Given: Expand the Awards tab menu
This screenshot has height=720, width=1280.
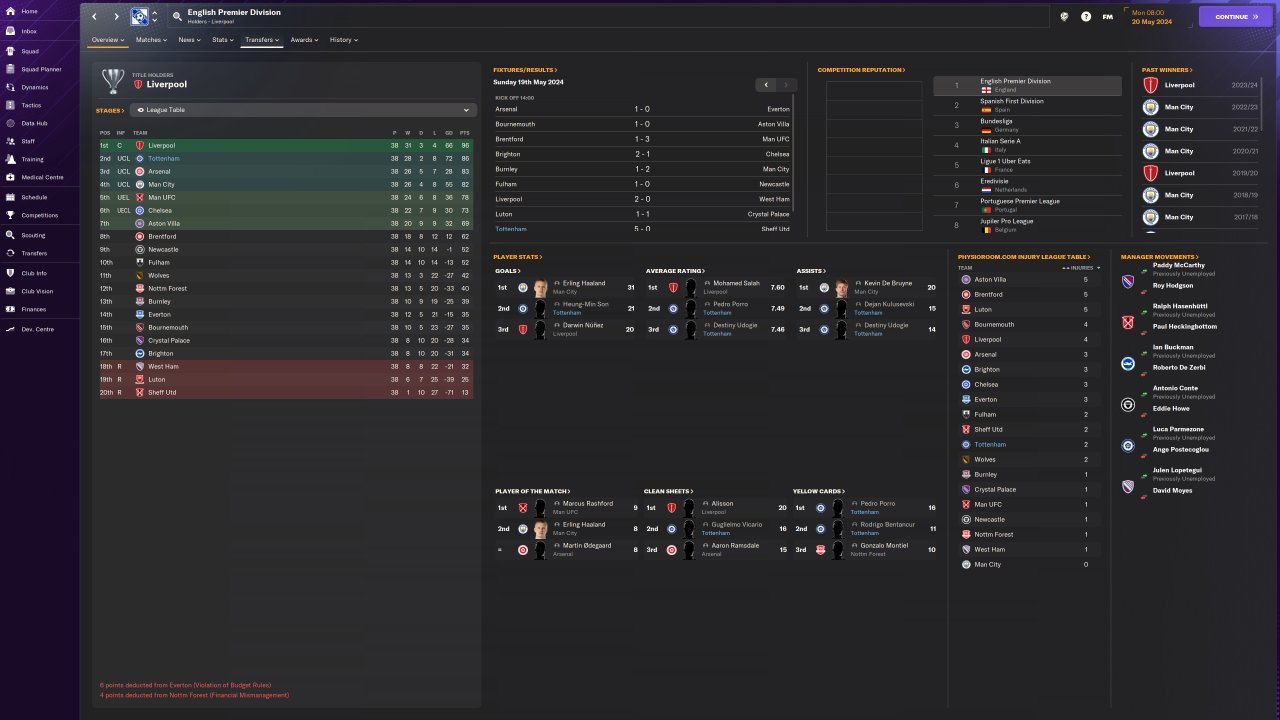Looking at the screenshot, I should click(305, 40).
